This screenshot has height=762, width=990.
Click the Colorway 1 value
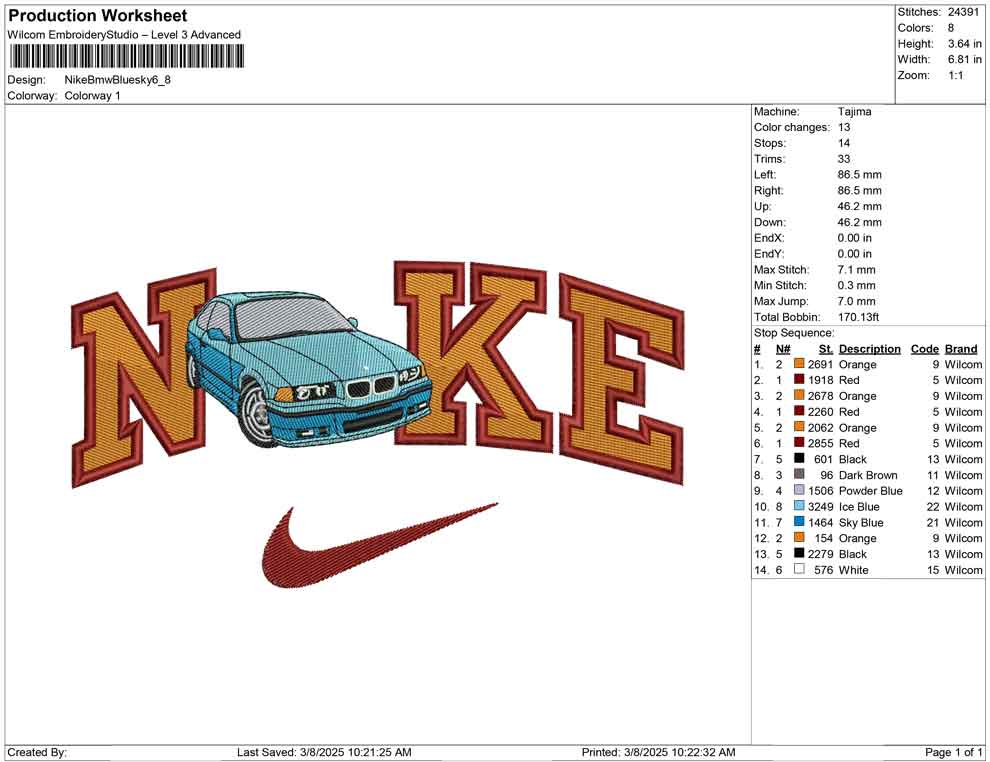click(x=92, y=96)
